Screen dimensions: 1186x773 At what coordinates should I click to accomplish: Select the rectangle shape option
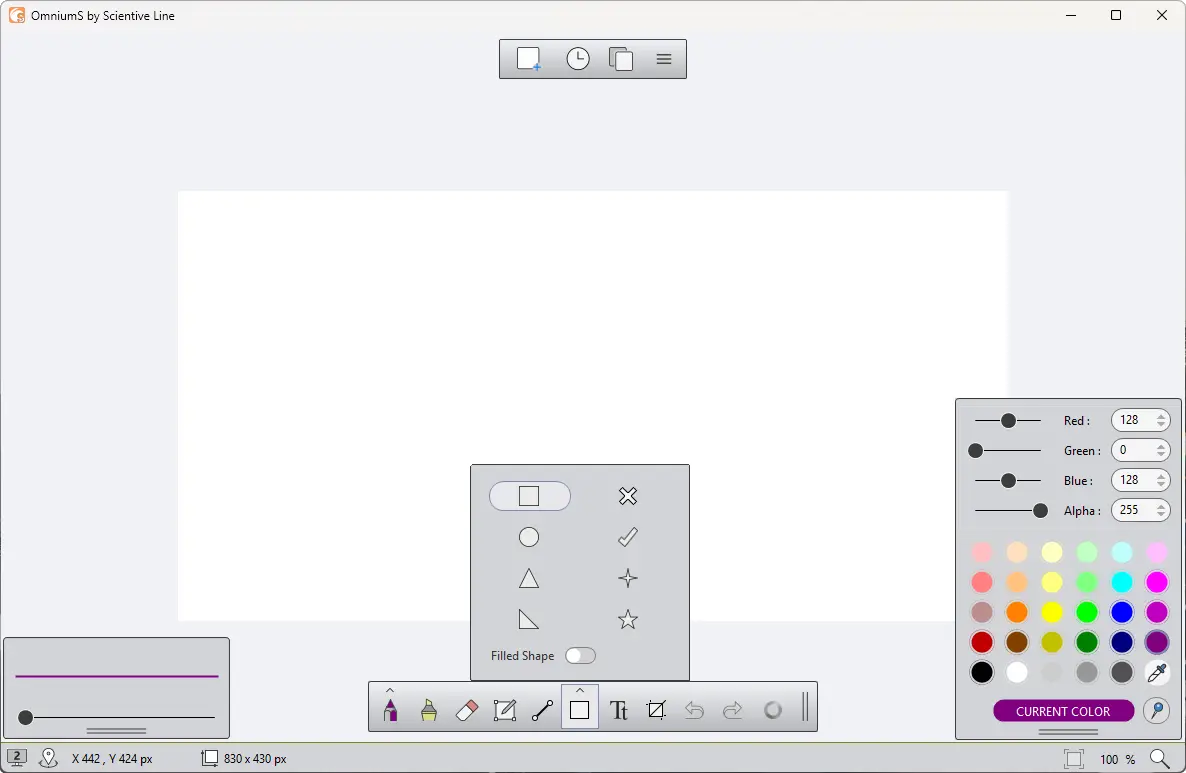click(529, 496)
